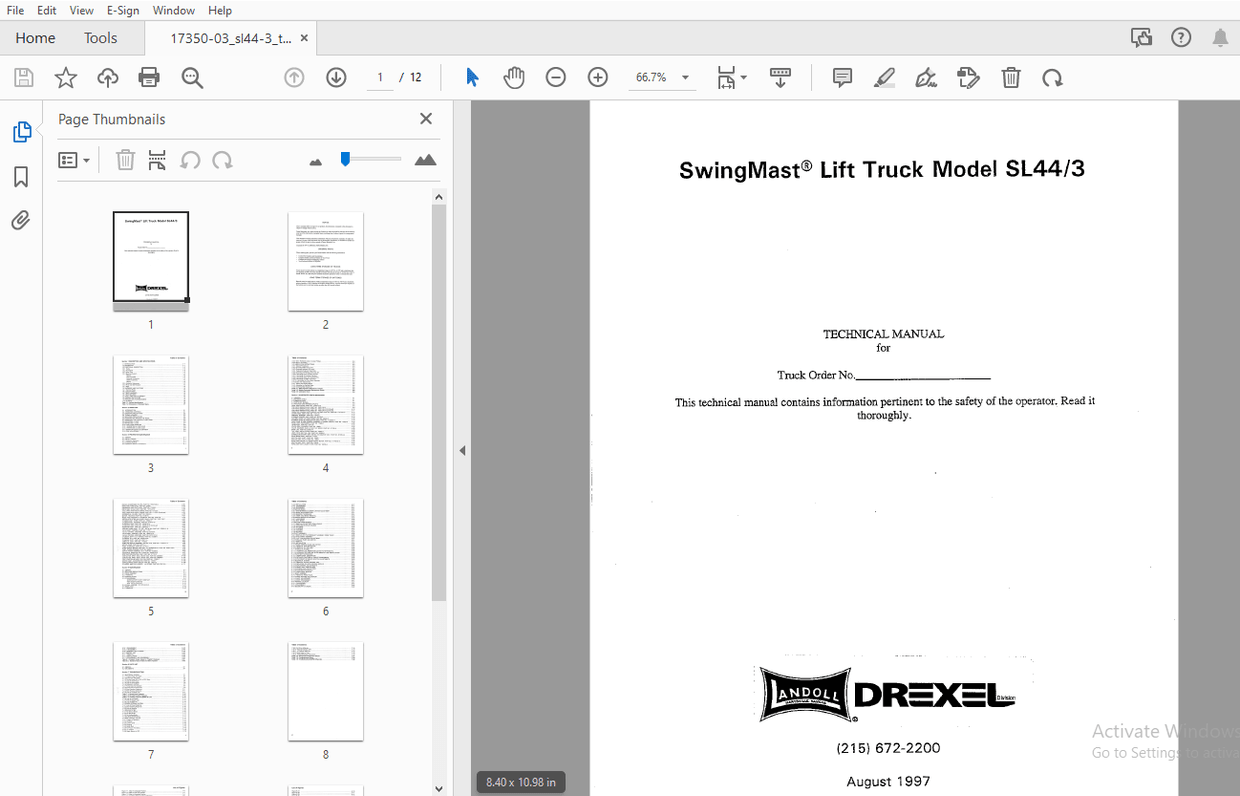Image resolution: width=1240 pixels, height=796 pixels.
Task: Open the page display dropdown arrow
Action: [x=744, y=77]
